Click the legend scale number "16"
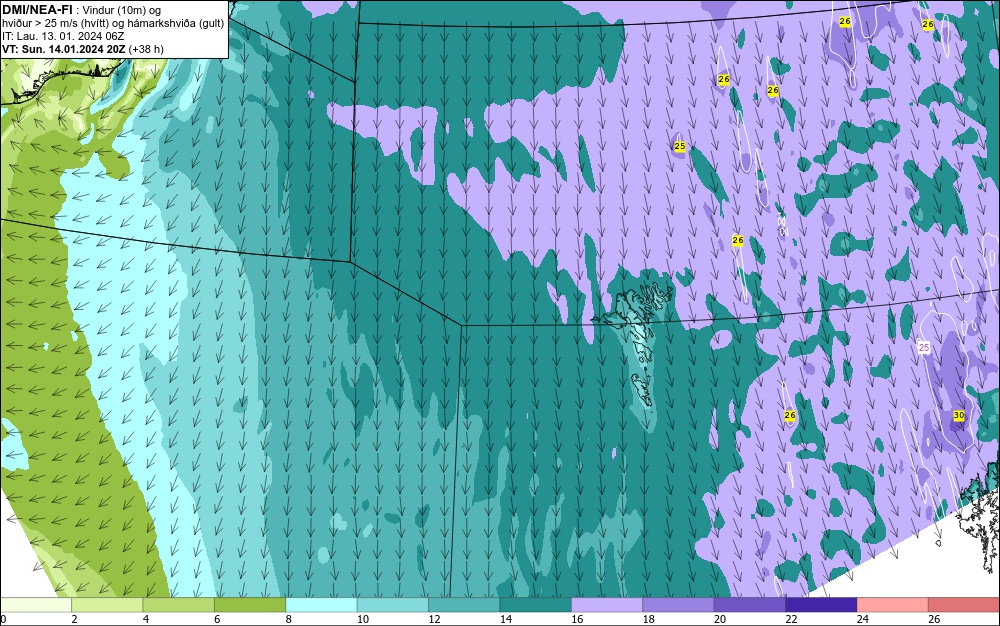 [x=577, y=619]
